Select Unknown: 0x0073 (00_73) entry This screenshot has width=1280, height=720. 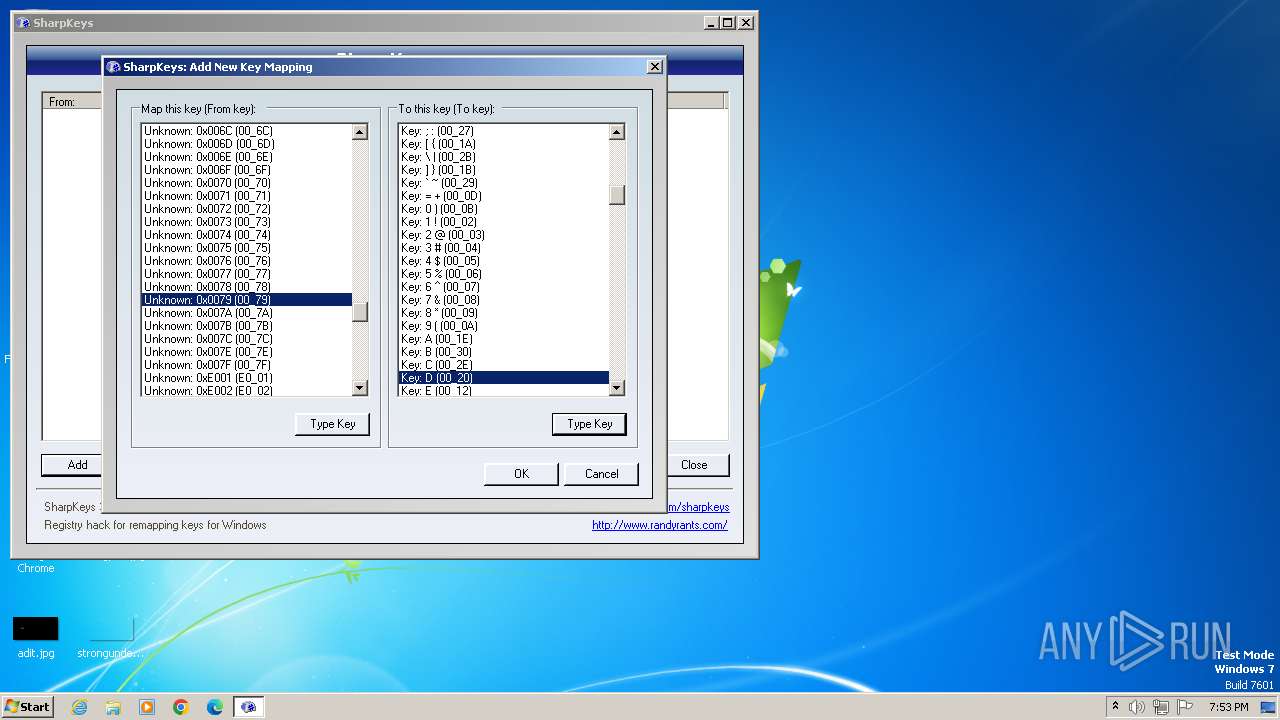tap(246, 222)
